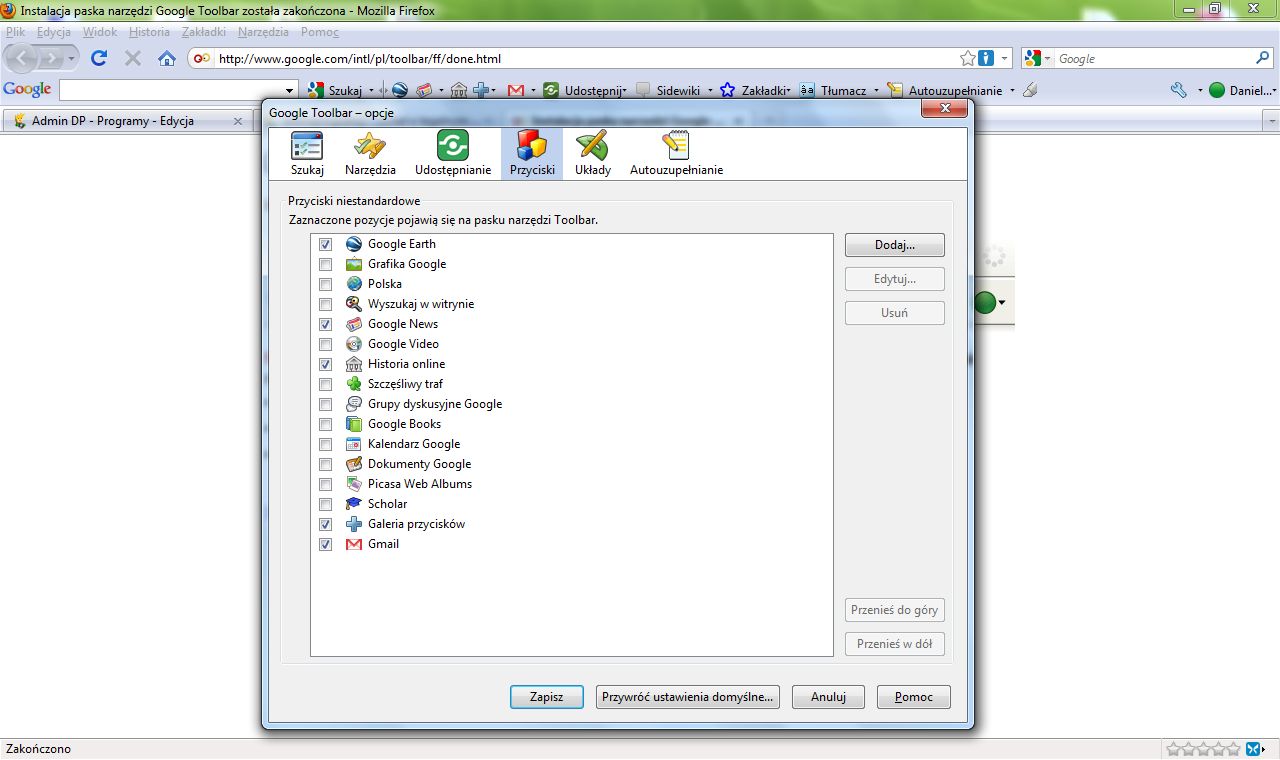
Task: Click the Scholar graduation cap icon
Action: [x=353, y=504]
